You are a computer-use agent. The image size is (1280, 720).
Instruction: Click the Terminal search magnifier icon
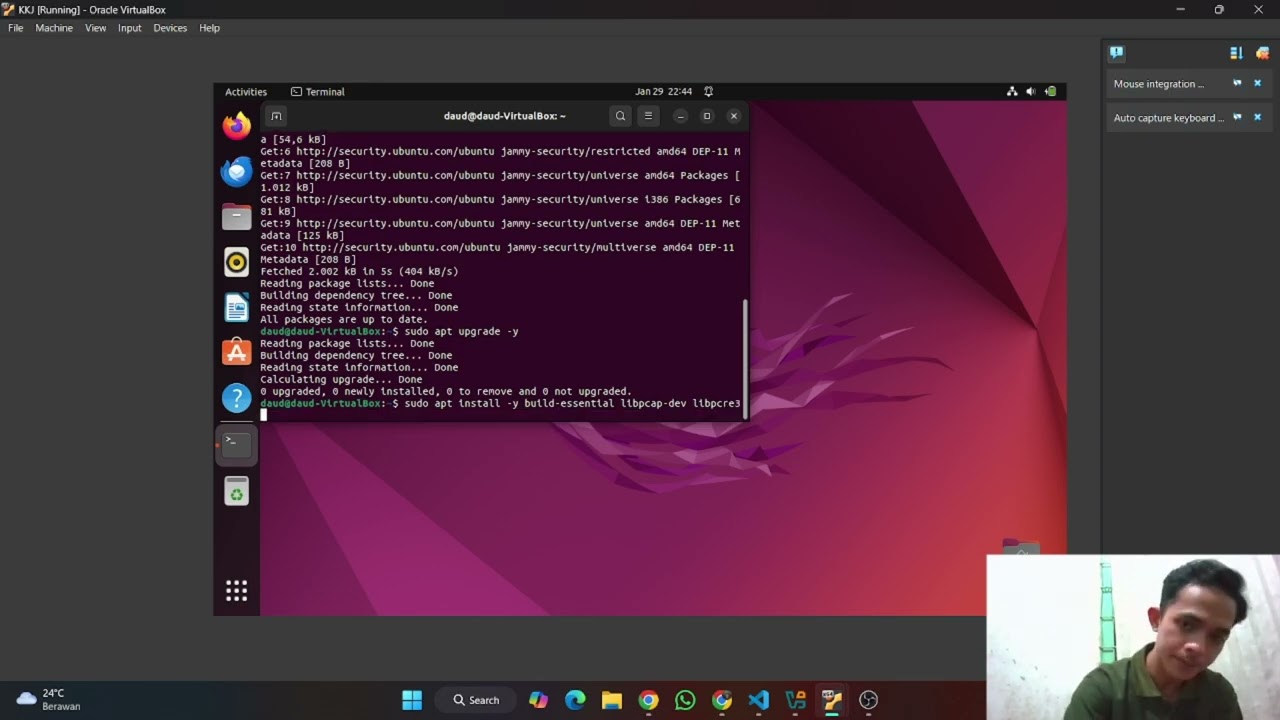[620, 116]
